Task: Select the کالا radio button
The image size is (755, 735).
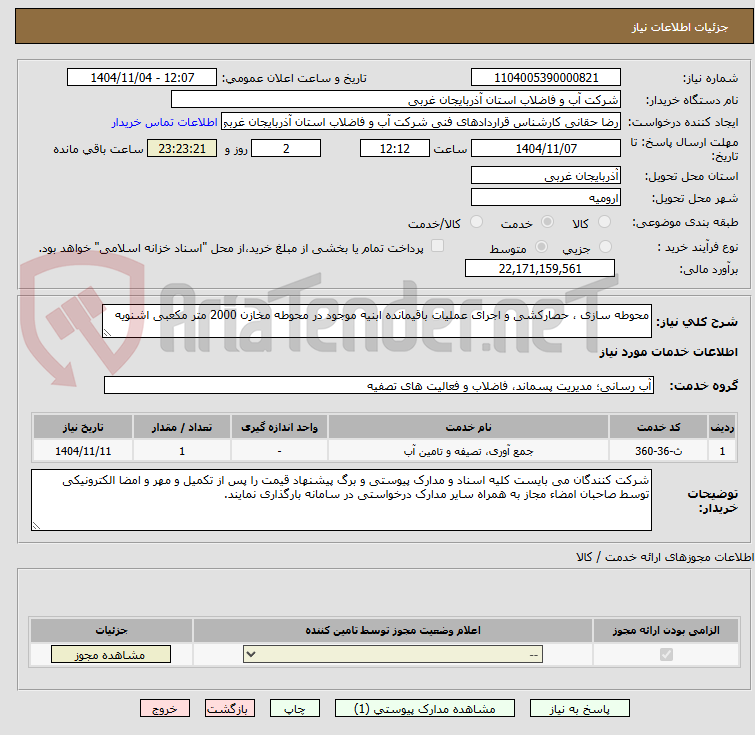Action: [x=604, y=222]
